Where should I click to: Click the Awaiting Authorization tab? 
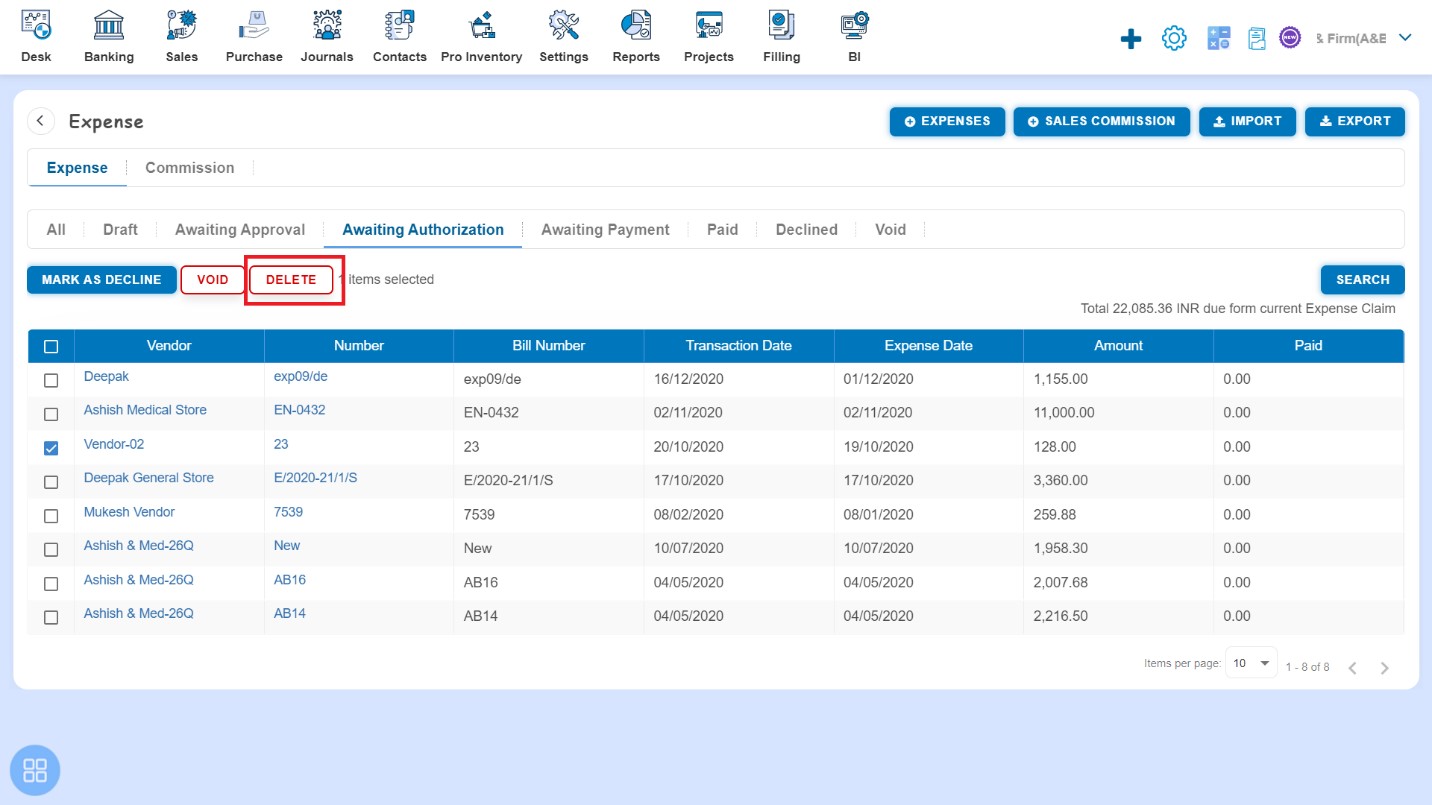point(423,229)
